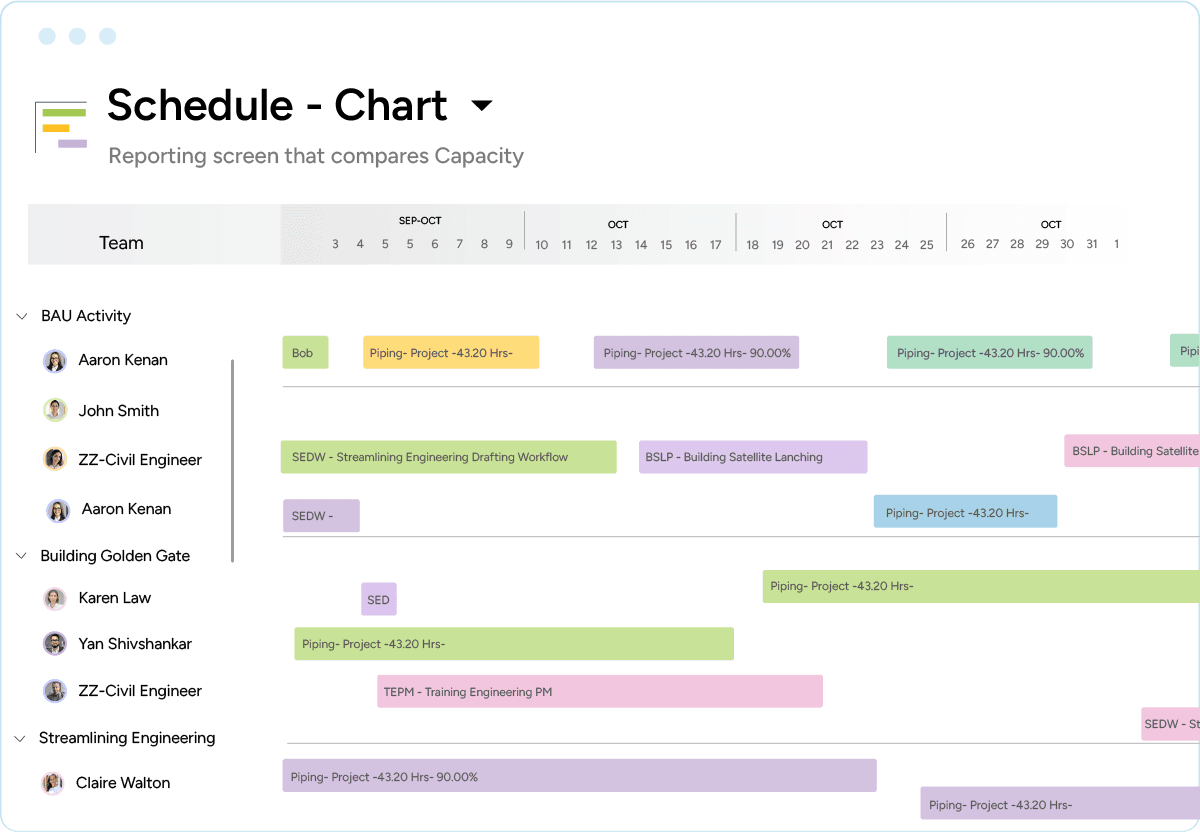
Task: Click Karen Law's avatar
Action: pyautogui.click(x=54, y=598)
